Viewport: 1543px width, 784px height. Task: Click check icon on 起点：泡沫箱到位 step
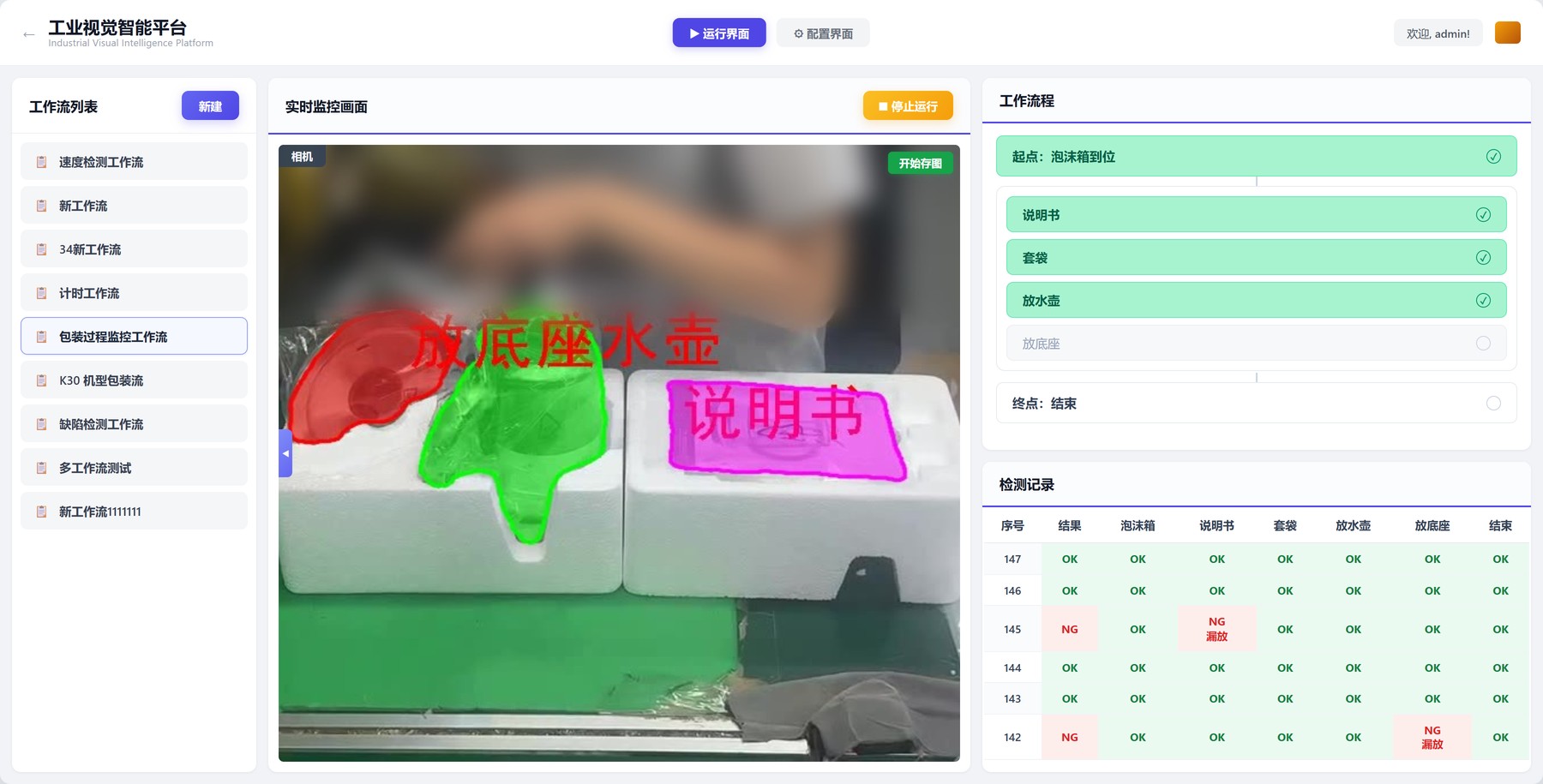(1493, 156)
